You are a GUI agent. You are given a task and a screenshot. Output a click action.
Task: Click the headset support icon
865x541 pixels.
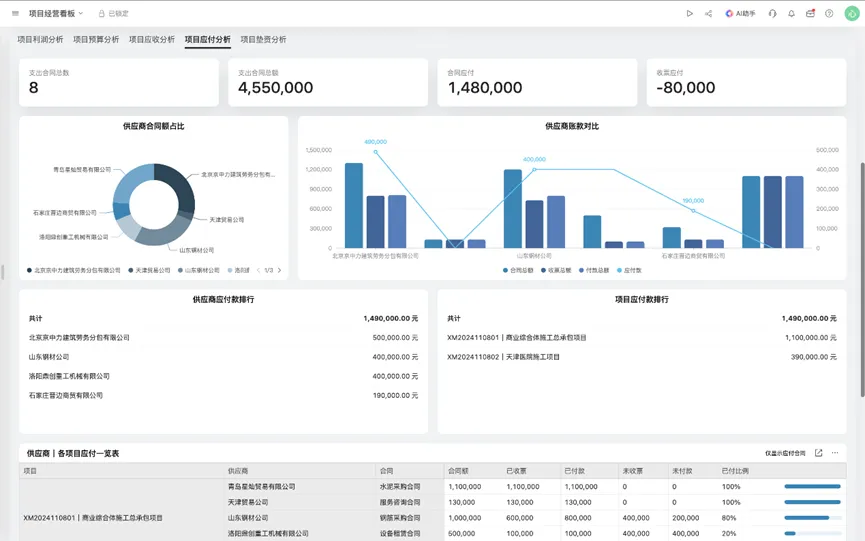(x=773, y=14)
